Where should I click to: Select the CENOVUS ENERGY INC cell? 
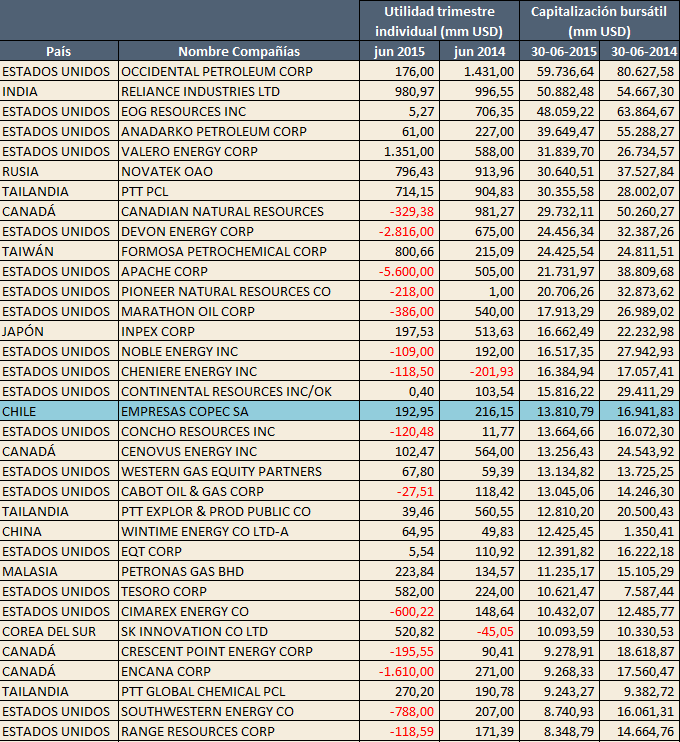239,451
